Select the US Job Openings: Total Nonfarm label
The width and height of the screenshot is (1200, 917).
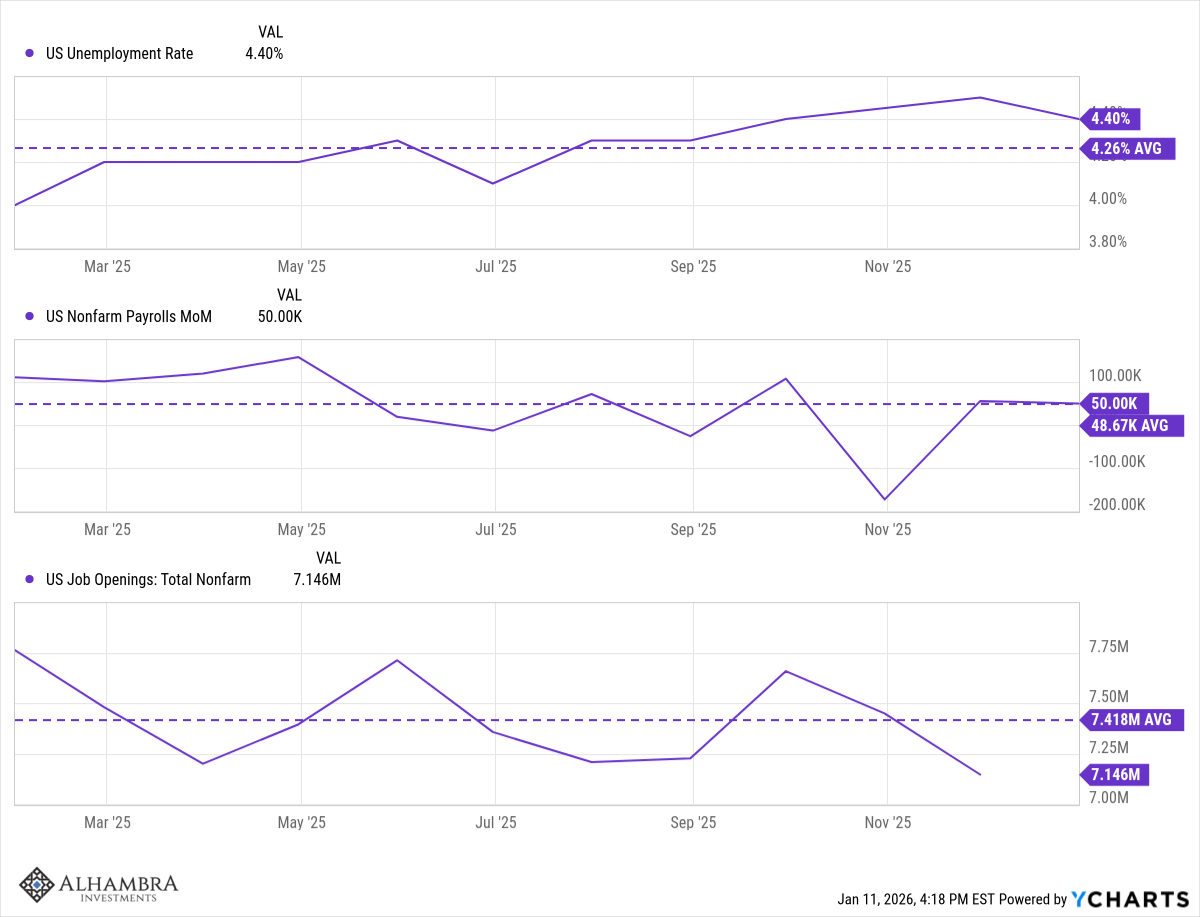tap(148, 579)
